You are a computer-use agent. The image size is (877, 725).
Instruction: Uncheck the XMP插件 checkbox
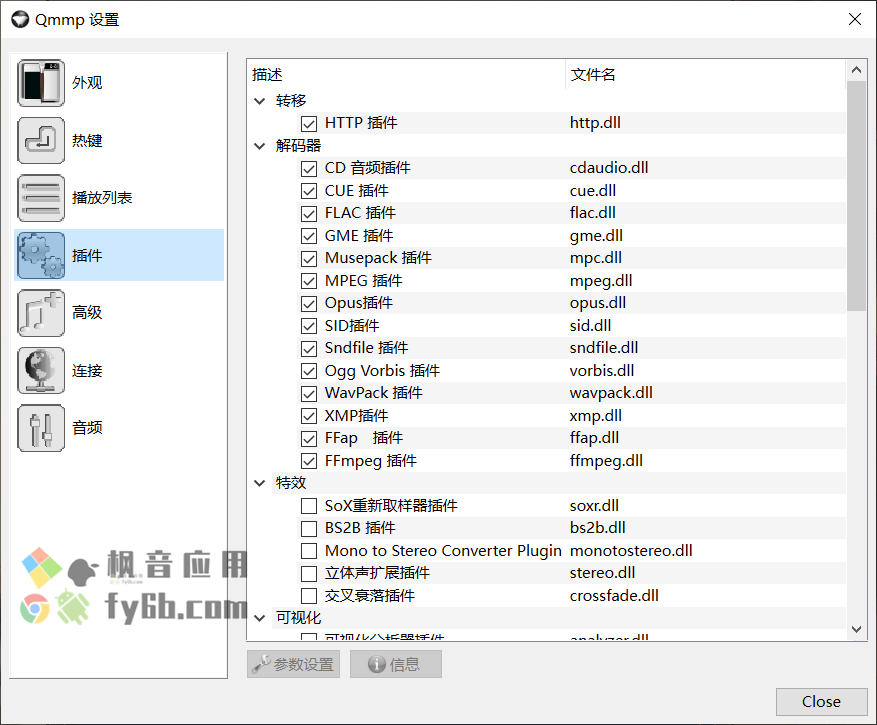pyautogui.click(x=309, y=416)
